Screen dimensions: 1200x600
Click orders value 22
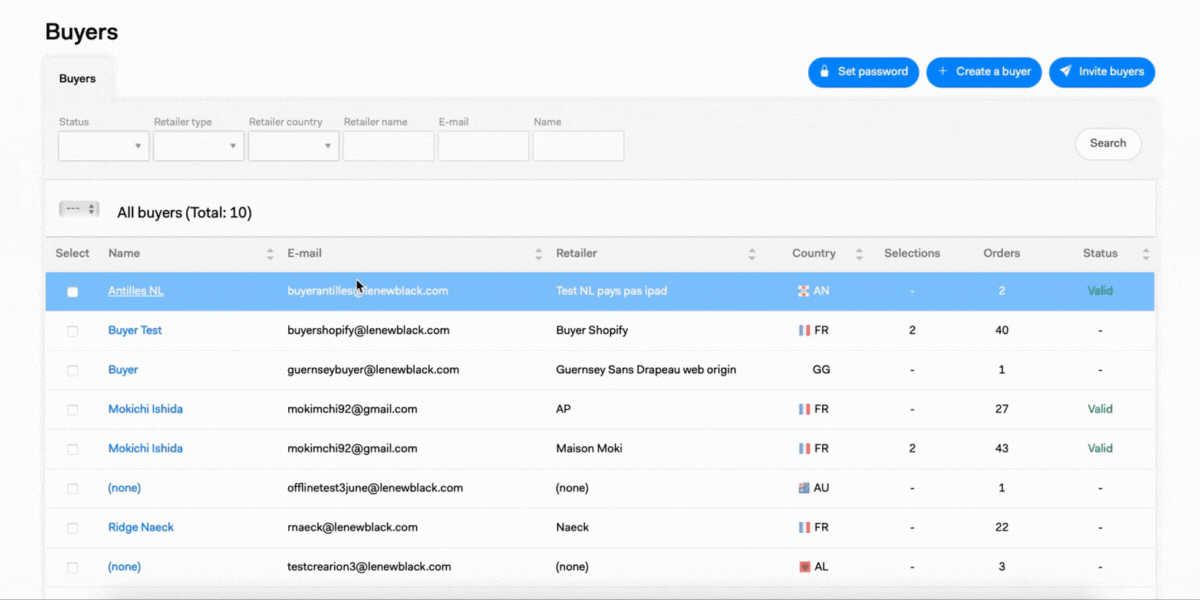click(1001, 527)
